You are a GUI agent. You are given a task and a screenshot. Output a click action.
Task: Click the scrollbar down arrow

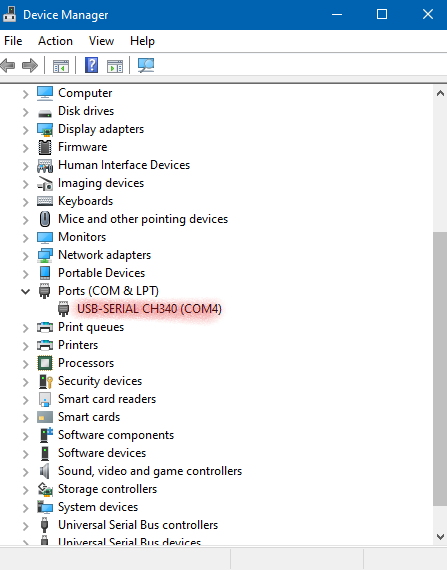click(x=440, y=537)
